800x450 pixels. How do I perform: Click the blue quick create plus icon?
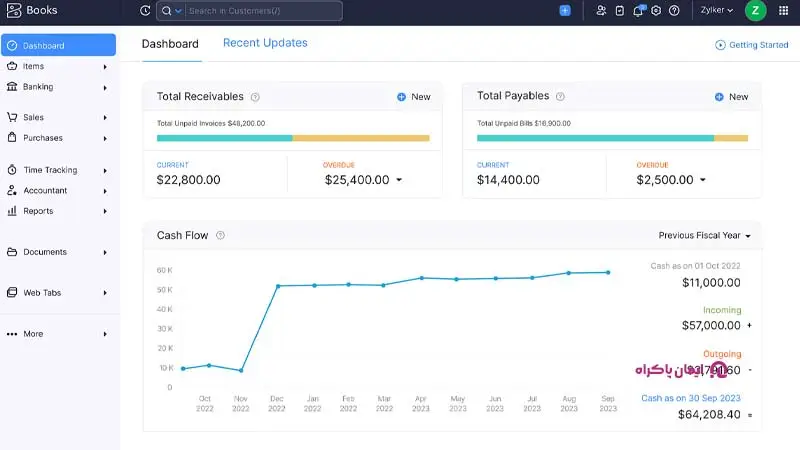tap(565, 11)
